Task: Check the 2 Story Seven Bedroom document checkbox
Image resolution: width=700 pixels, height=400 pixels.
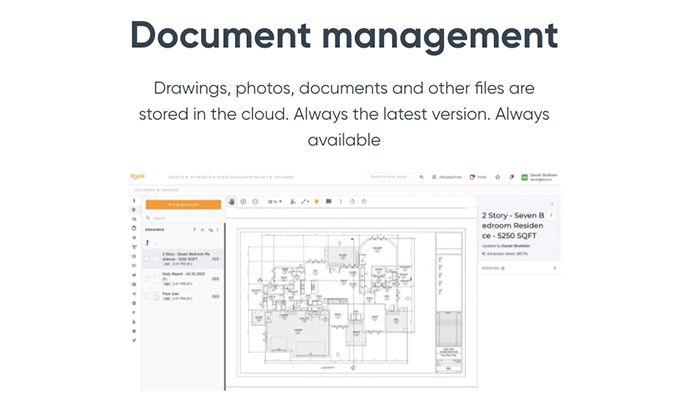Action: 147,259
